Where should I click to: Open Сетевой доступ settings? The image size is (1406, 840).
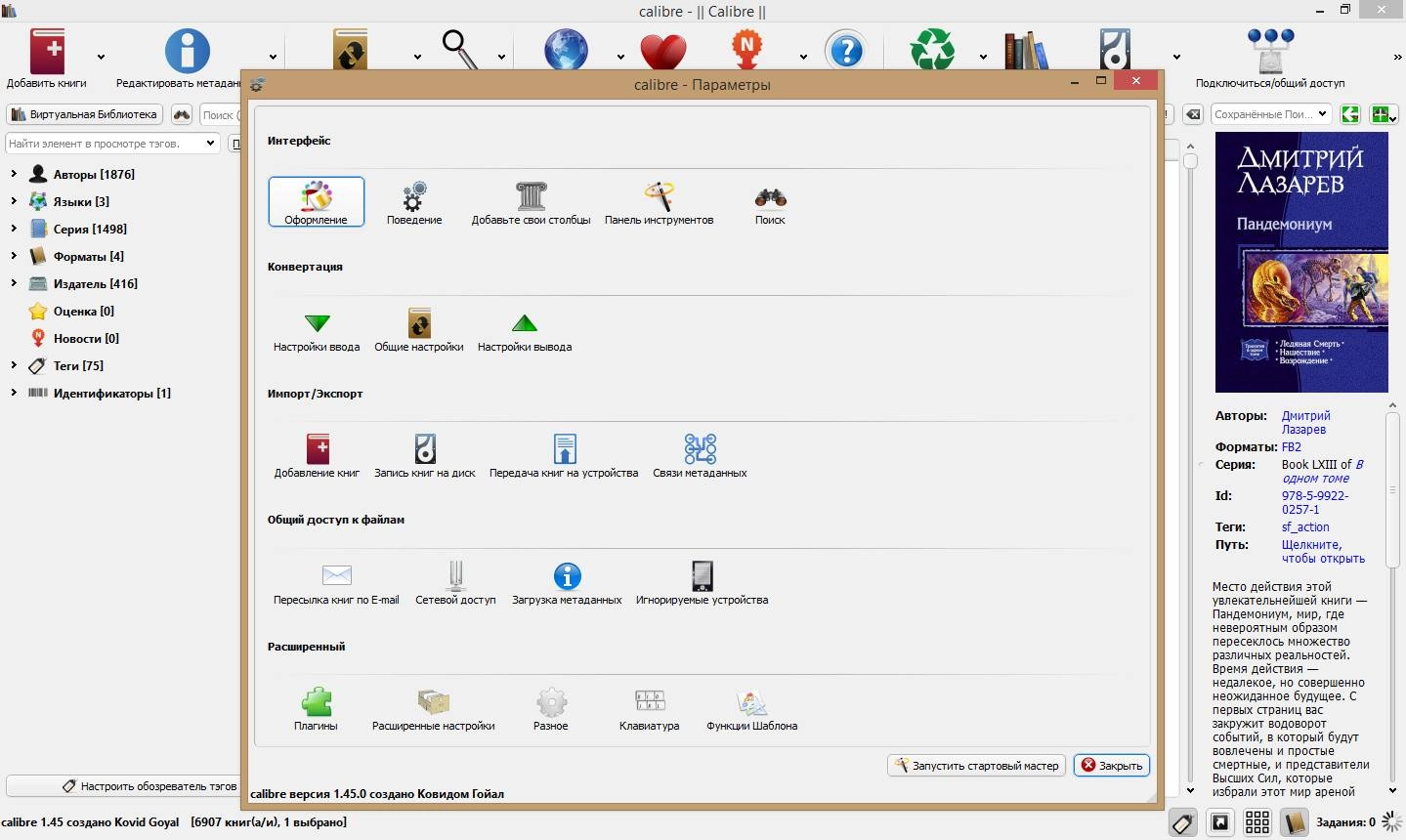(455, 582)
